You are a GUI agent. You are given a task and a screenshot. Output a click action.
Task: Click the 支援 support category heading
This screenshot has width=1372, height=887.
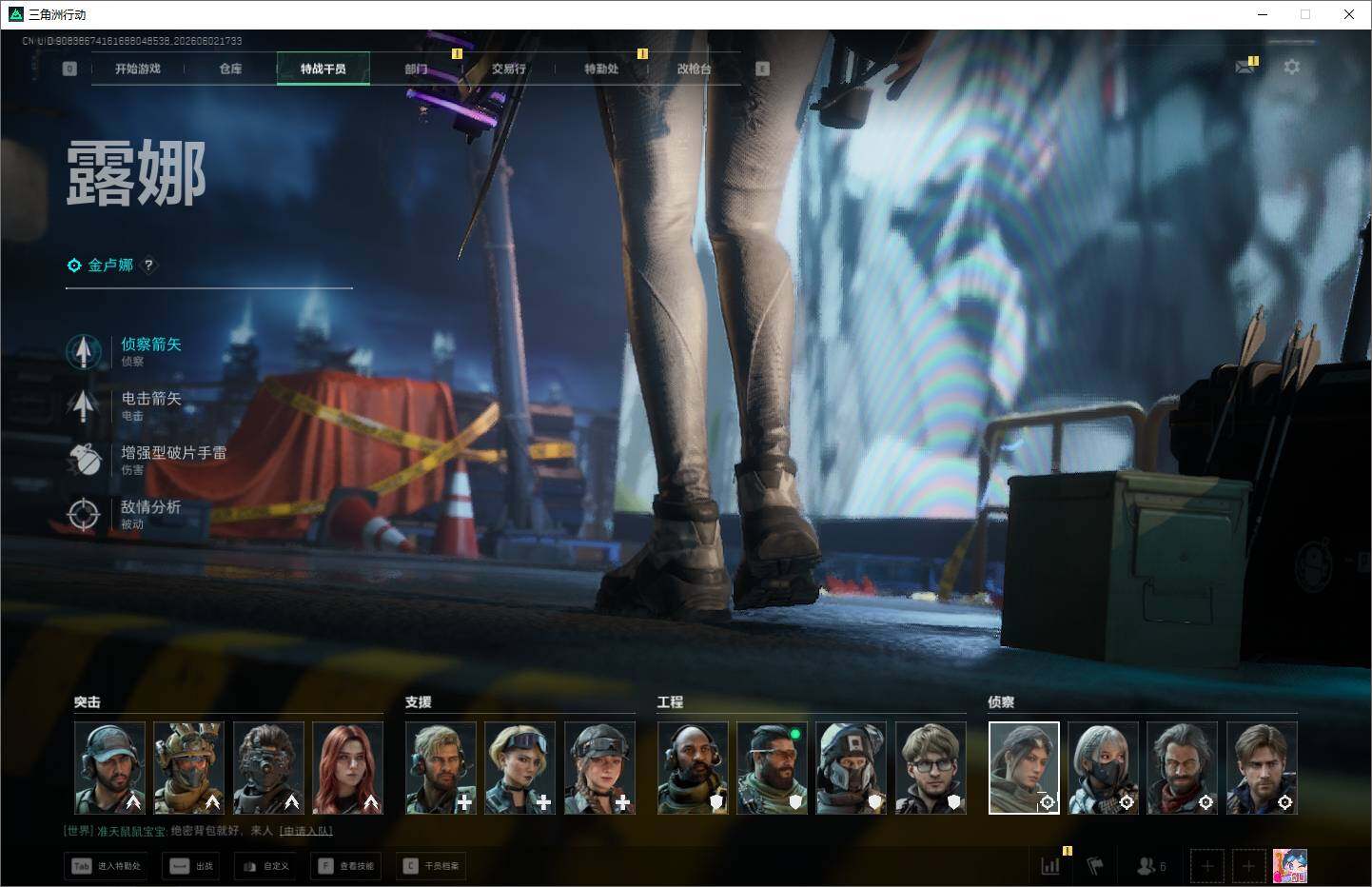pyautogui.click(x=419, y=701)
